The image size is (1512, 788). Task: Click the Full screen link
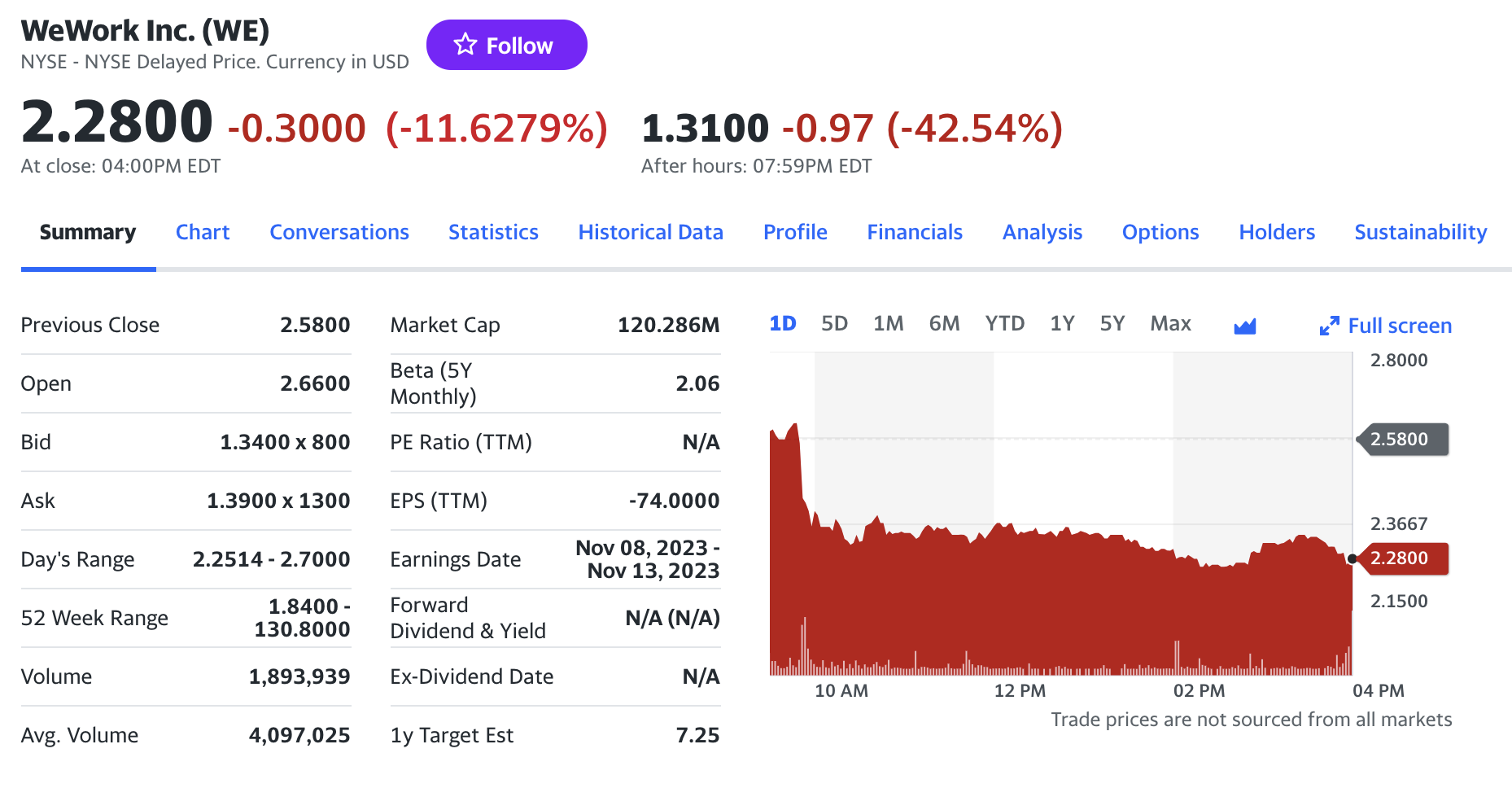(1400, 326)
